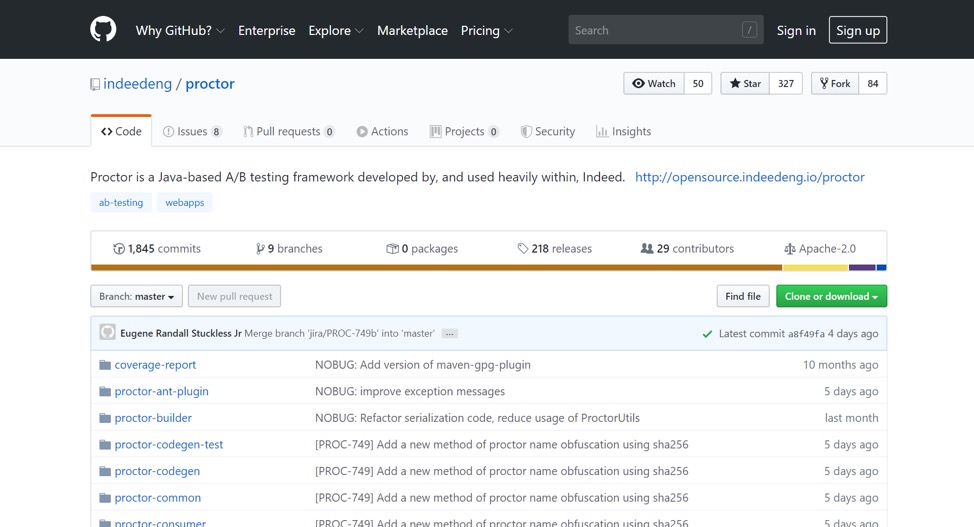This screenshot has width=974, height=527.
Task: Click the webapps topic tag
Action: (184, 203)
